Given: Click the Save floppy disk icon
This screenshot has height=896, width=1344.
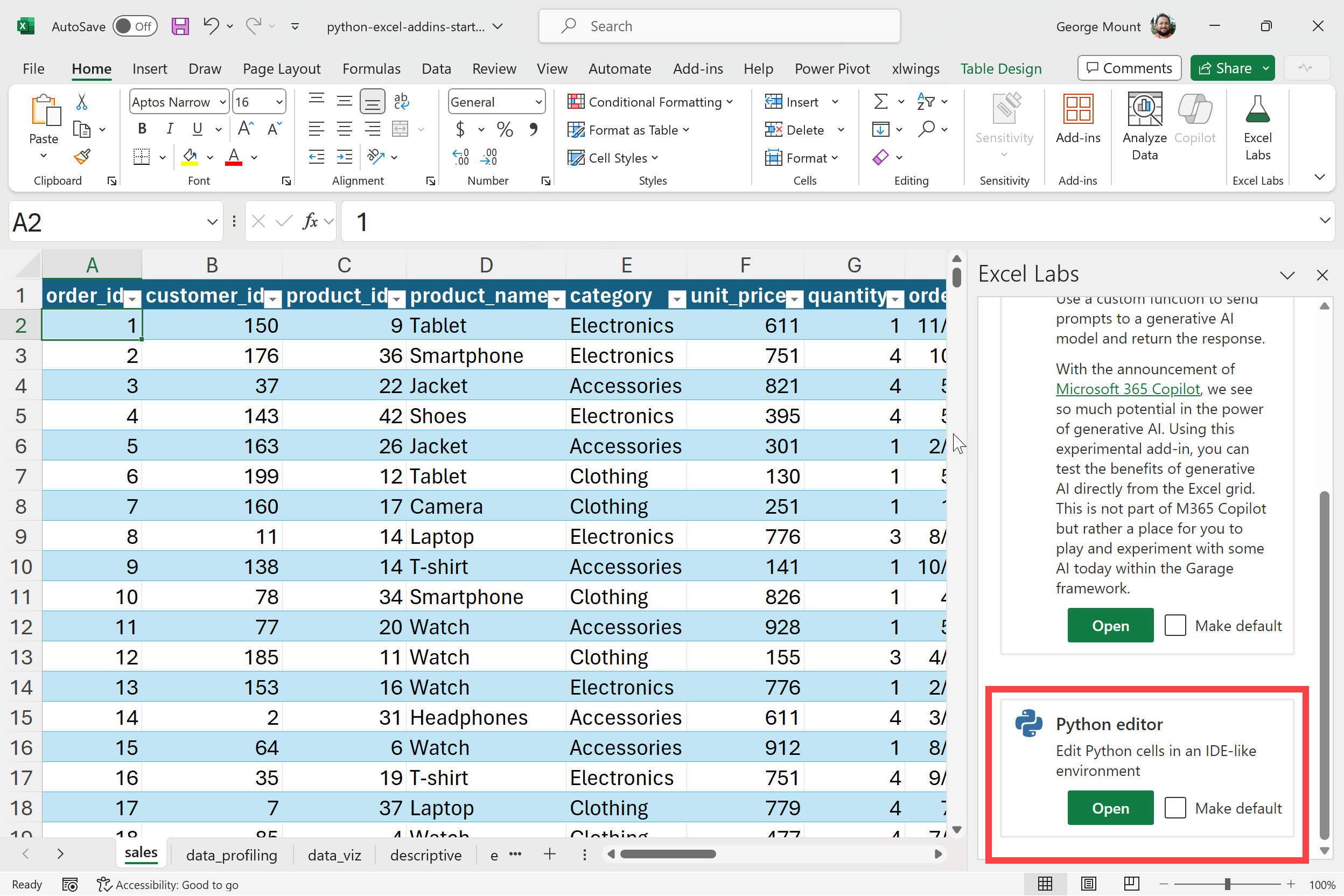Looking at the screenshot, I should [180, 26].
